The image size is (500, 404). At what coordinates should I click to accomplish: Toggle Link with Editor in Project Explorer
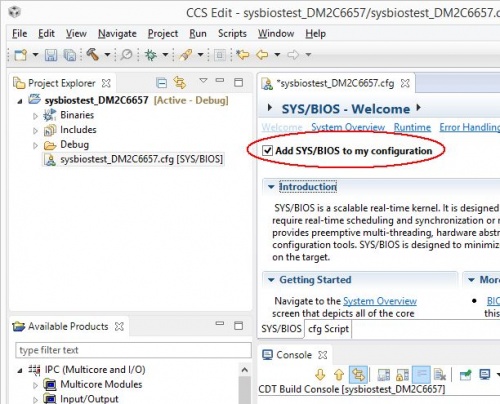point(180,82)
